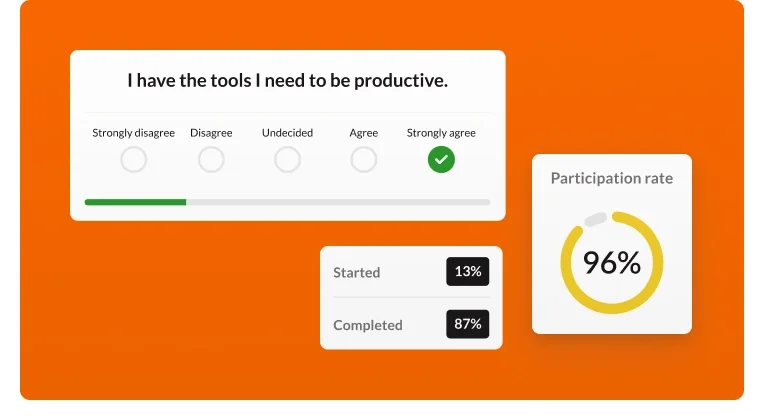Click the "Agree" label text

pos(363,133)
